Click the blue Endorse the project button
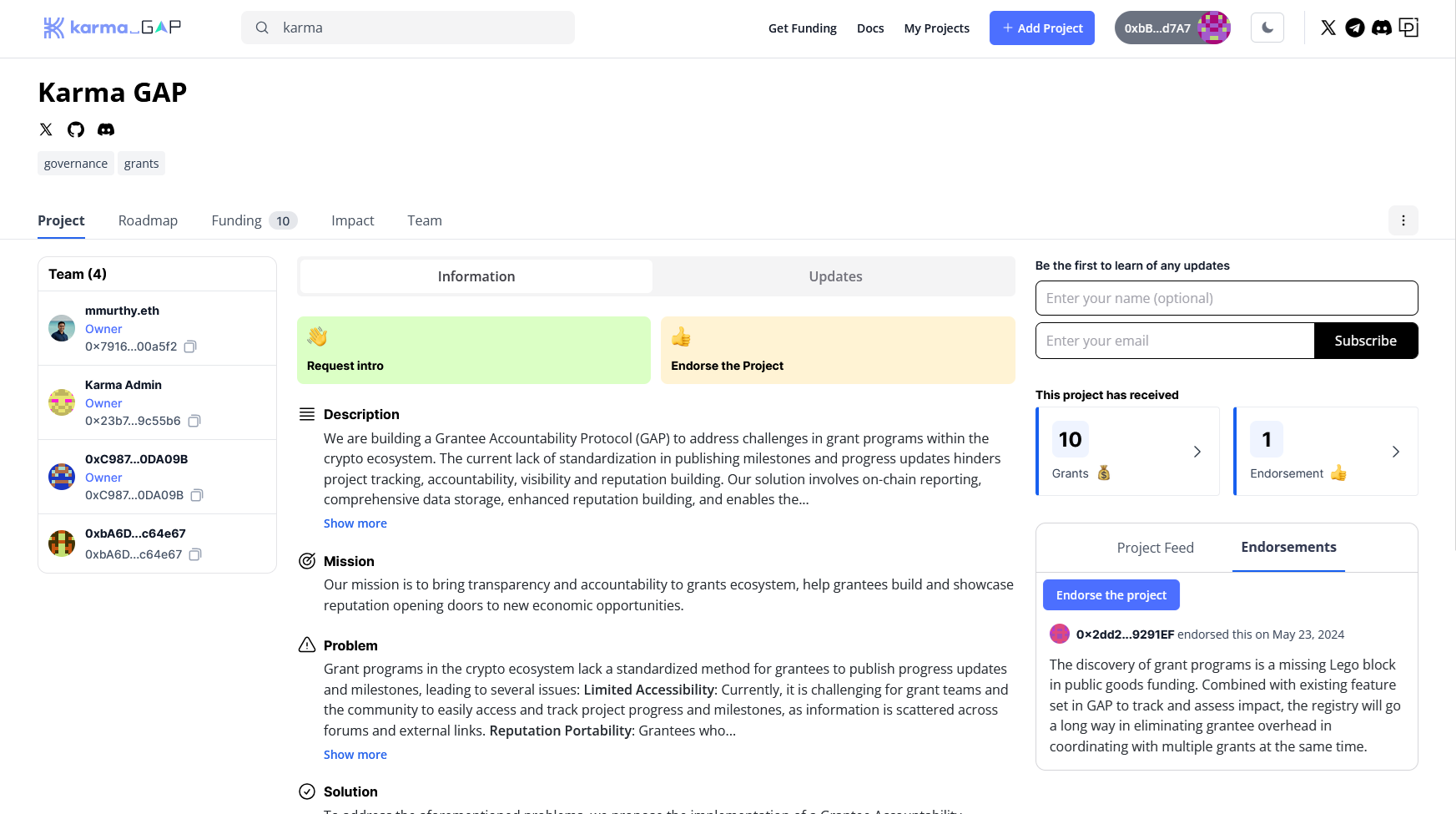 [x=1111, y=595]
